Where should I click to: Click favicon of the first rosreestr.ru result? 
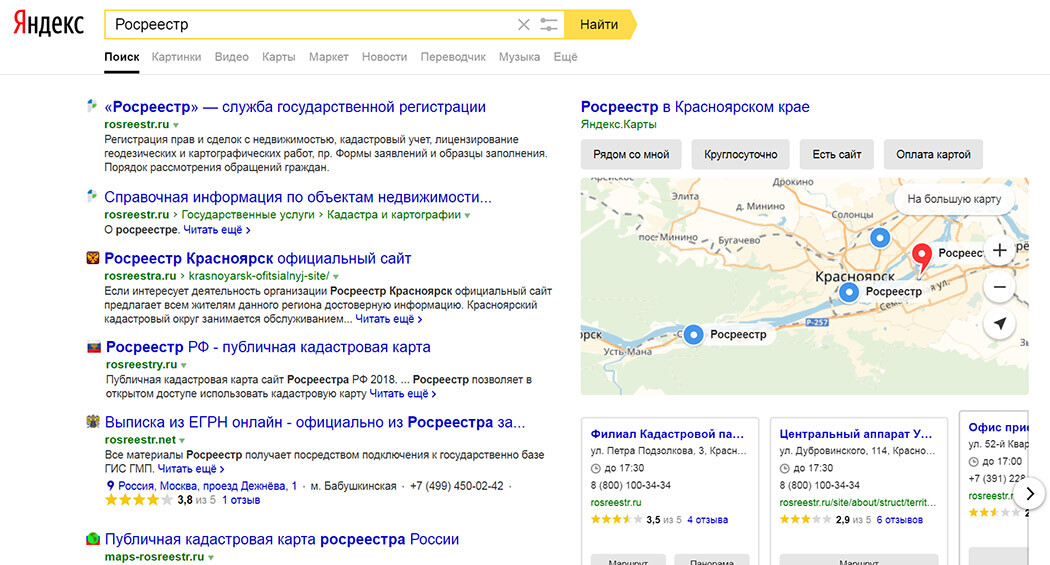tap(92, 106)
